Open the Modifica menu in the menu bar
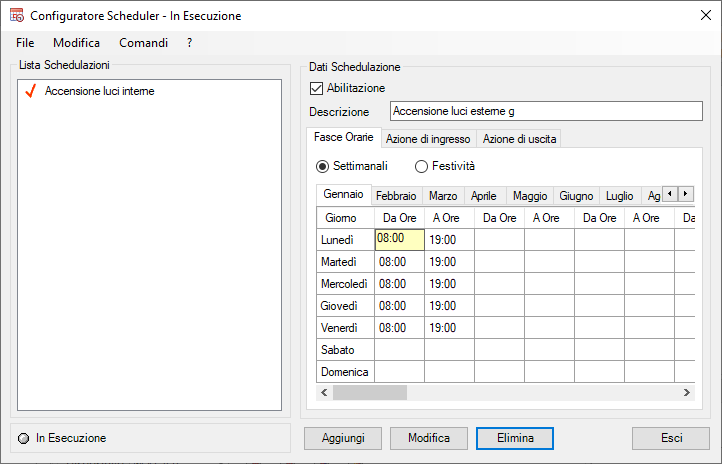 [x=76, y=43]
